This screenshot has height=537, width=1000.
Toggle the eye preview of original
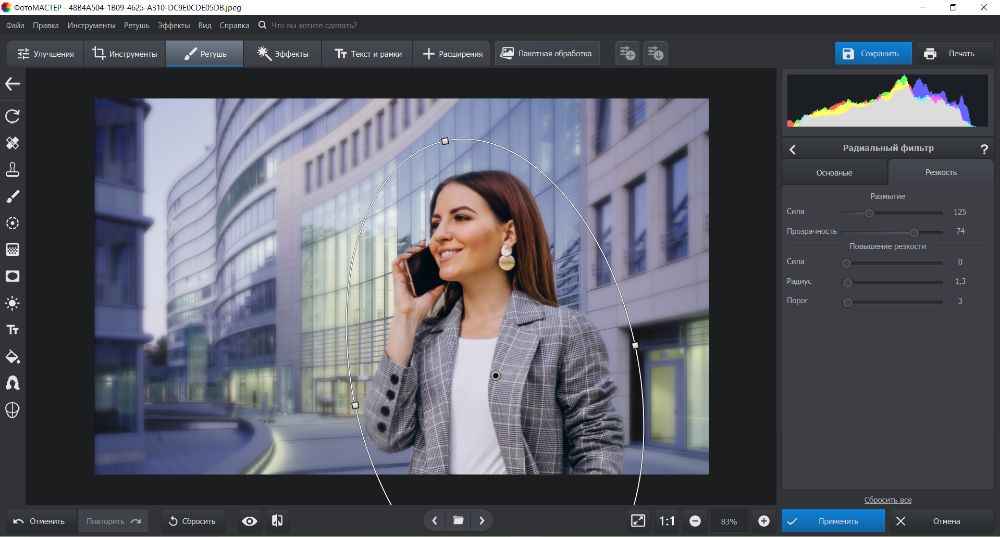point(249,521)
